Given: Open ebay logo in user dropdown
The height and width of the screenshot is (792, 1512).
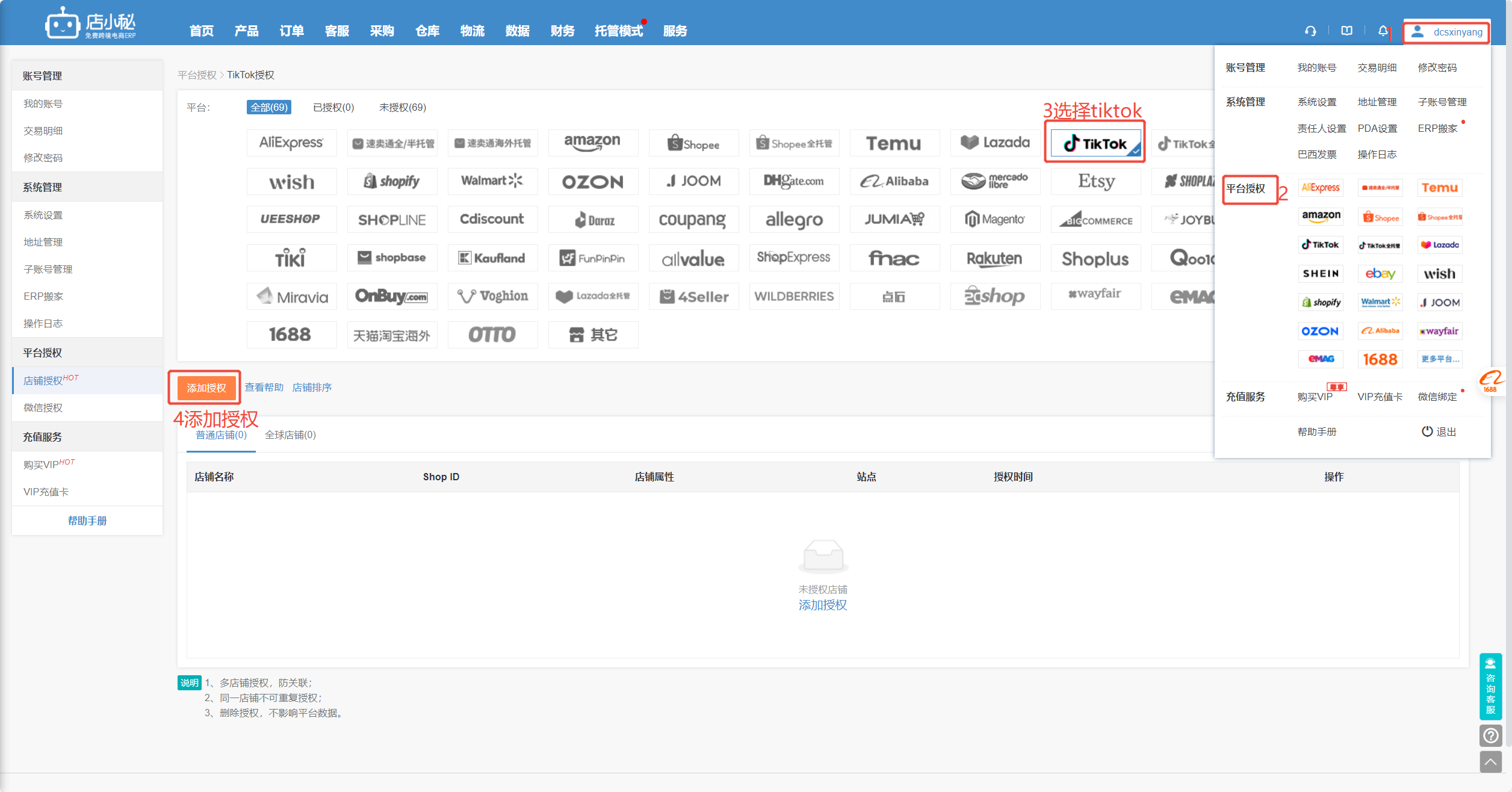Looking at the screenshot, I should pos(1380,274).
